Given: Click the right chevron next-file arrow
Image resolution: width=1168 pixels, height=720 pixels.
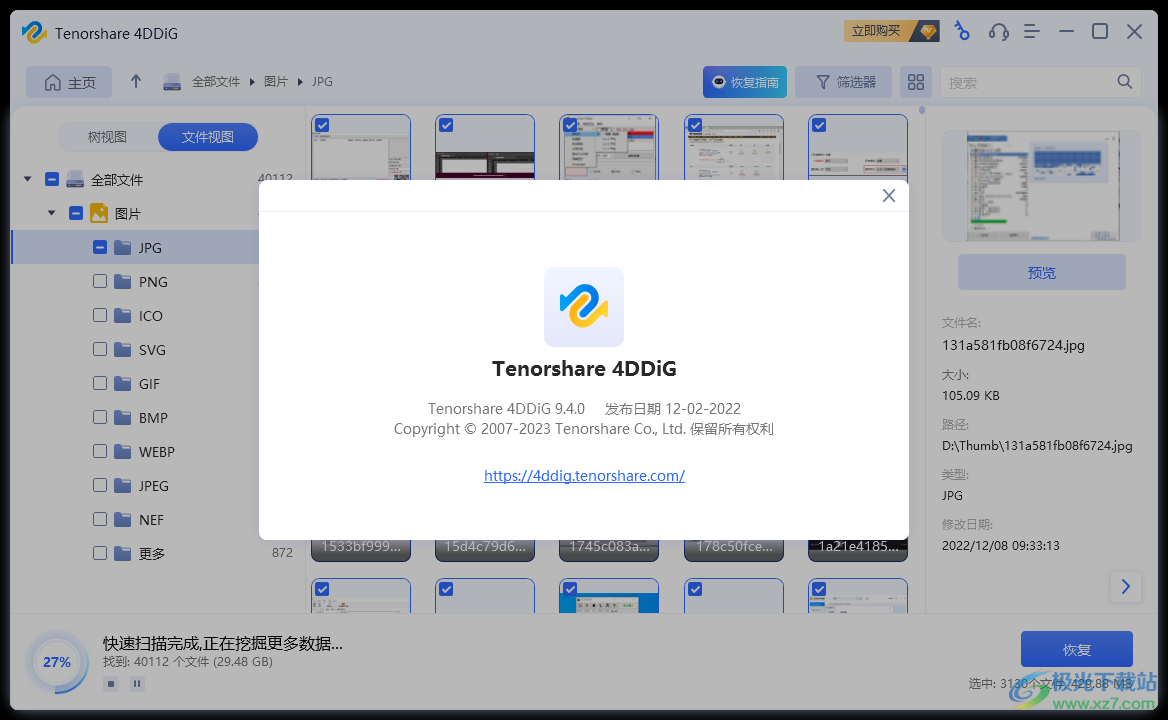Looking at the screenshot, I should point(1126,587).
